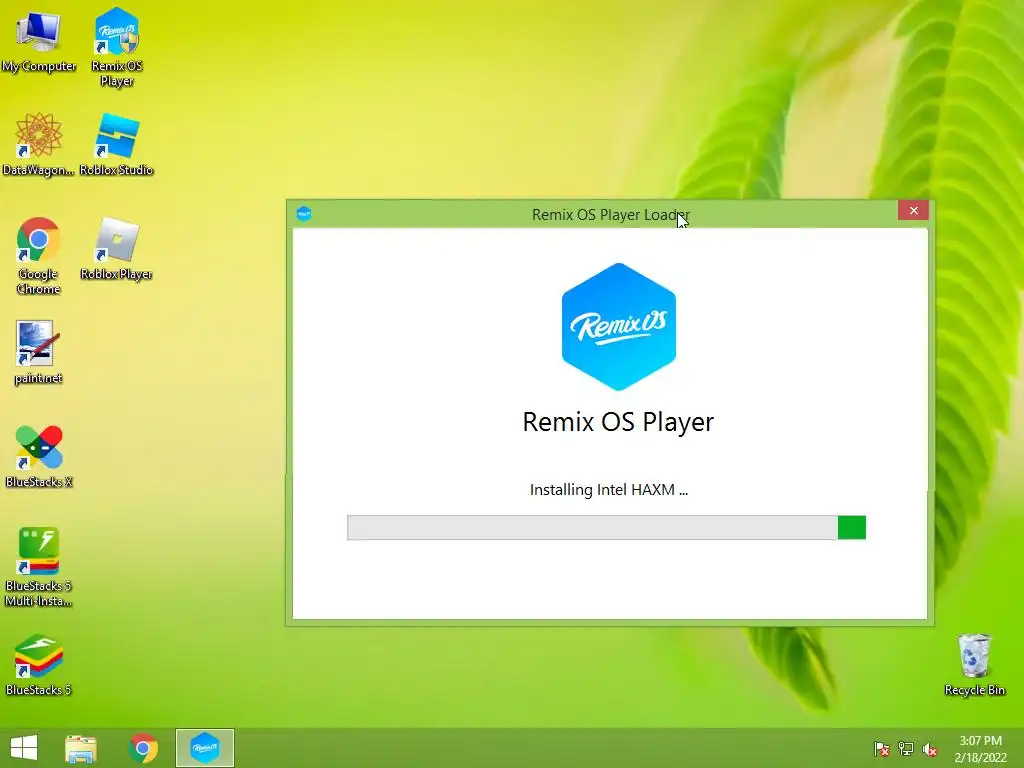Select the Roblox Player desktop shortcut
Viewport: 1024px width, 768px height.
click(x=116, y=248)
